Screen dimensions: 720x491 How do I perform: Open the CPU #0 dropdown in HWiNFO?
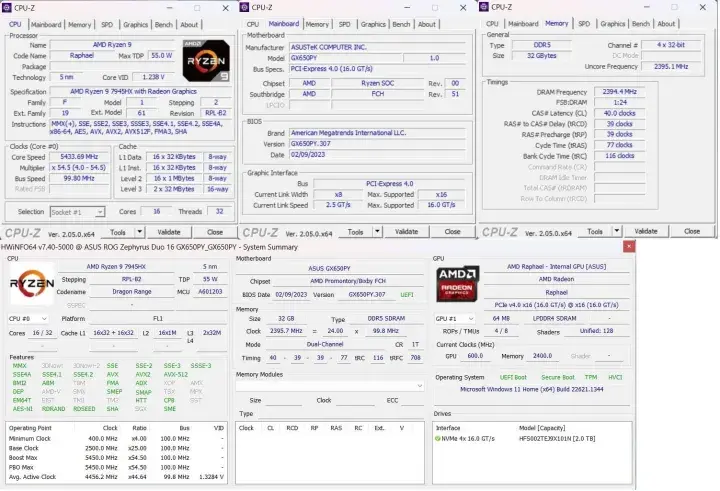click(x=28, y=318)
